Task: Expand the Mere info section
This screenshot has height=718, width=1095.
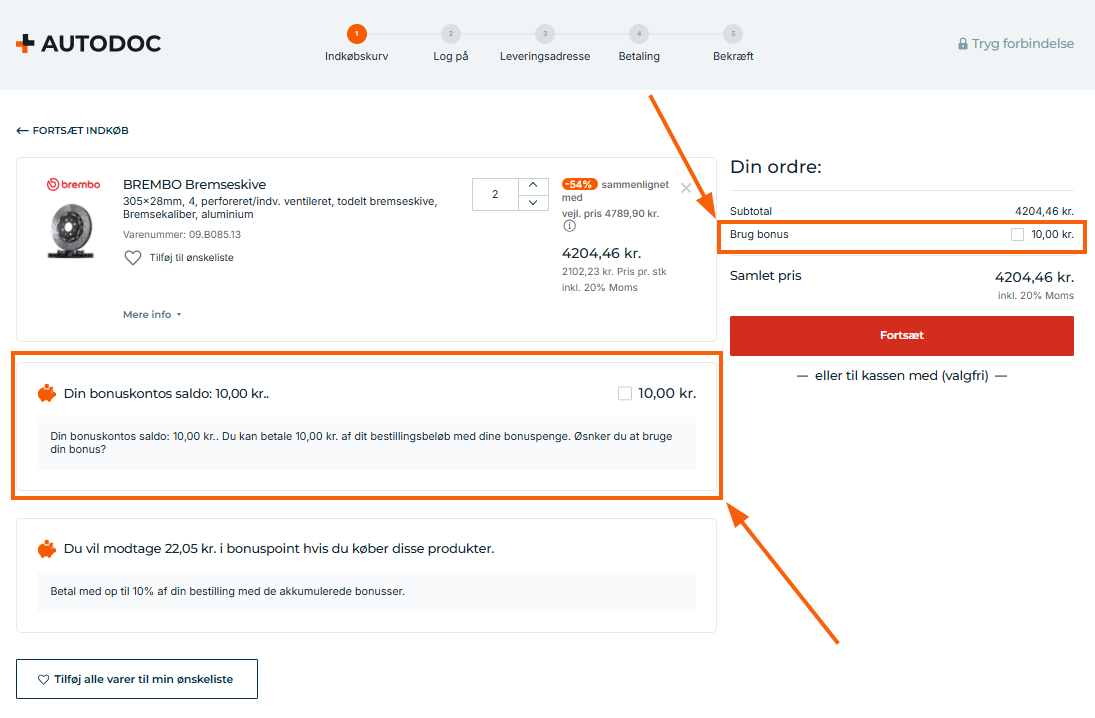Action: [152, 314]
